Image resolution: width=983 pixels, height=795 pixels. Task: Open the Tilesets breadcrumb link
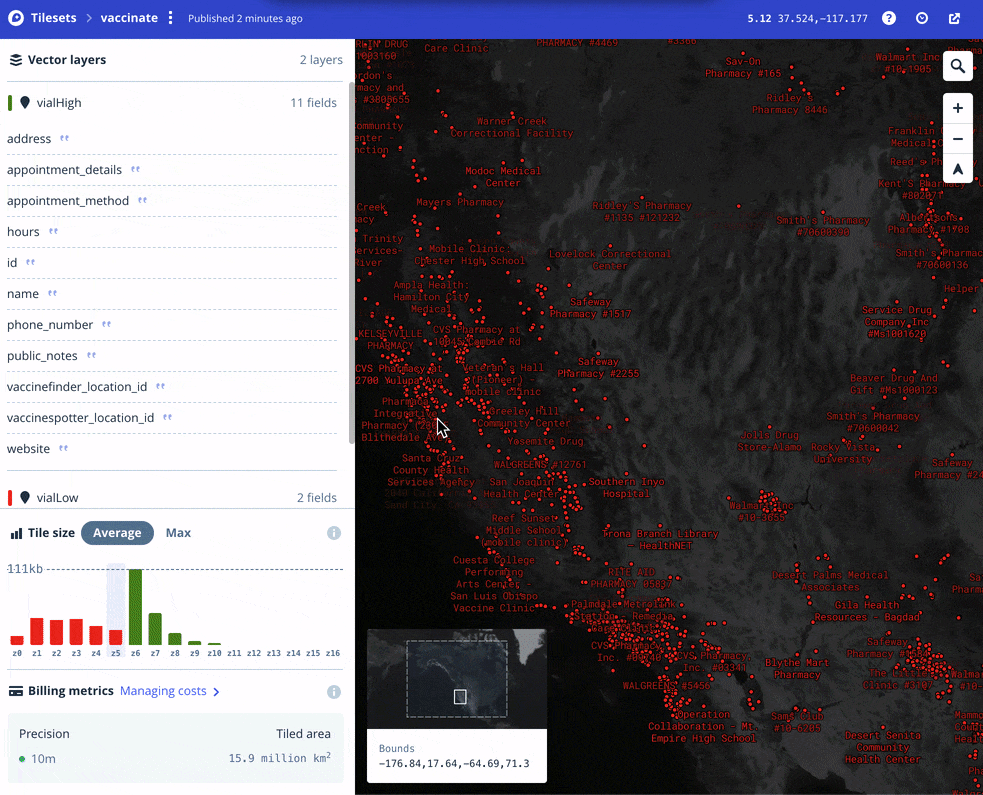(x=53, y=18)
